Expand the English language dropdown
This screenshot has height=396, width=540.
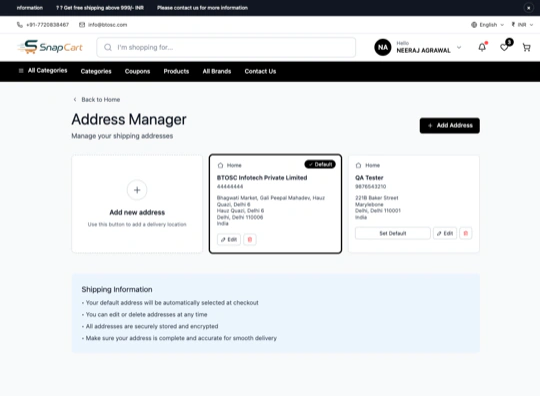[488, 25]
